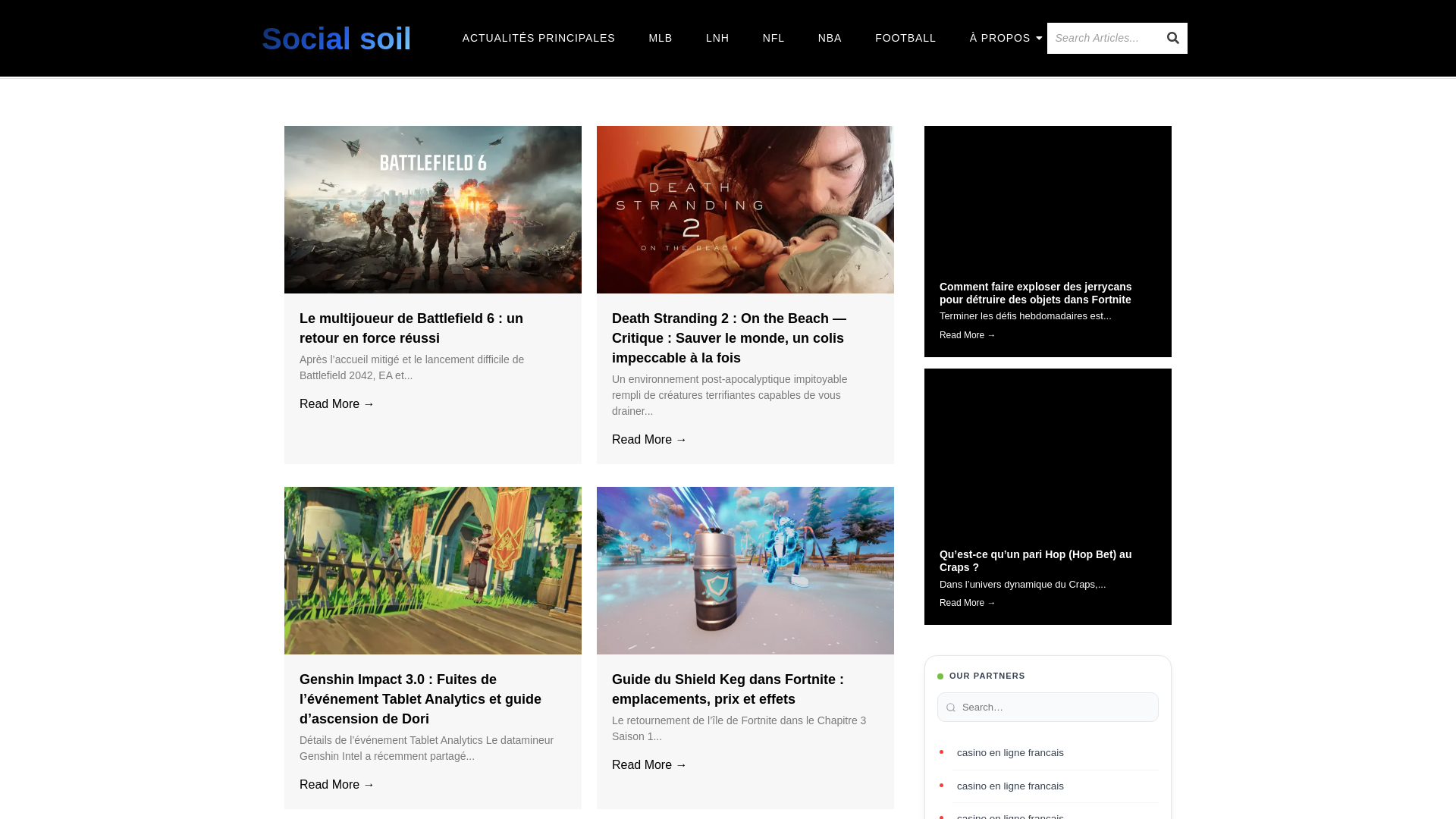The width and height of the screenshot is (1456, 819).
Task: Click the partners search magnifier icon
Action: click(x=951, y=708)
